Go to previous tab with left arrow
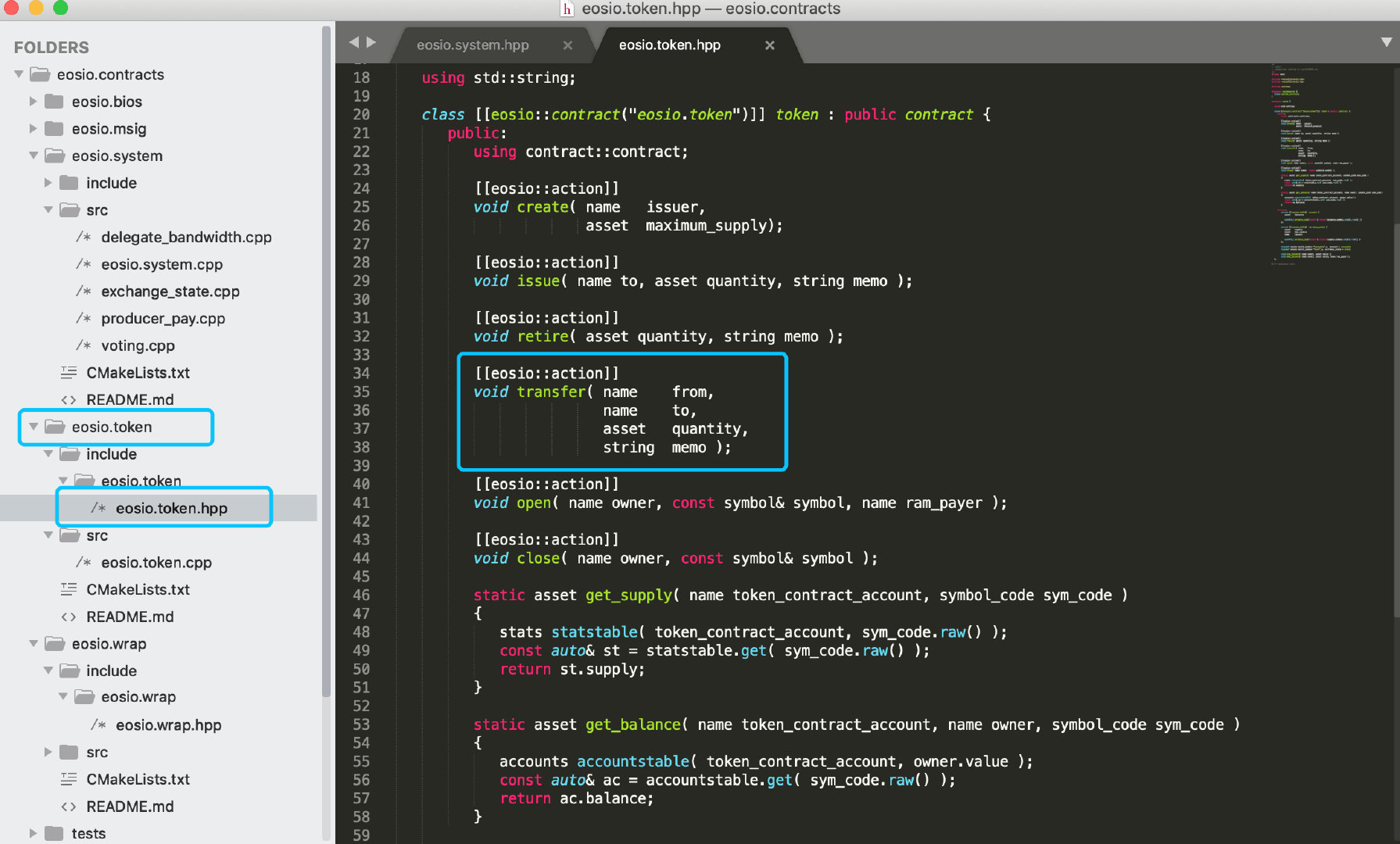Image resolution: width=1400 pixels, height=844 pixels. (353, 42)
